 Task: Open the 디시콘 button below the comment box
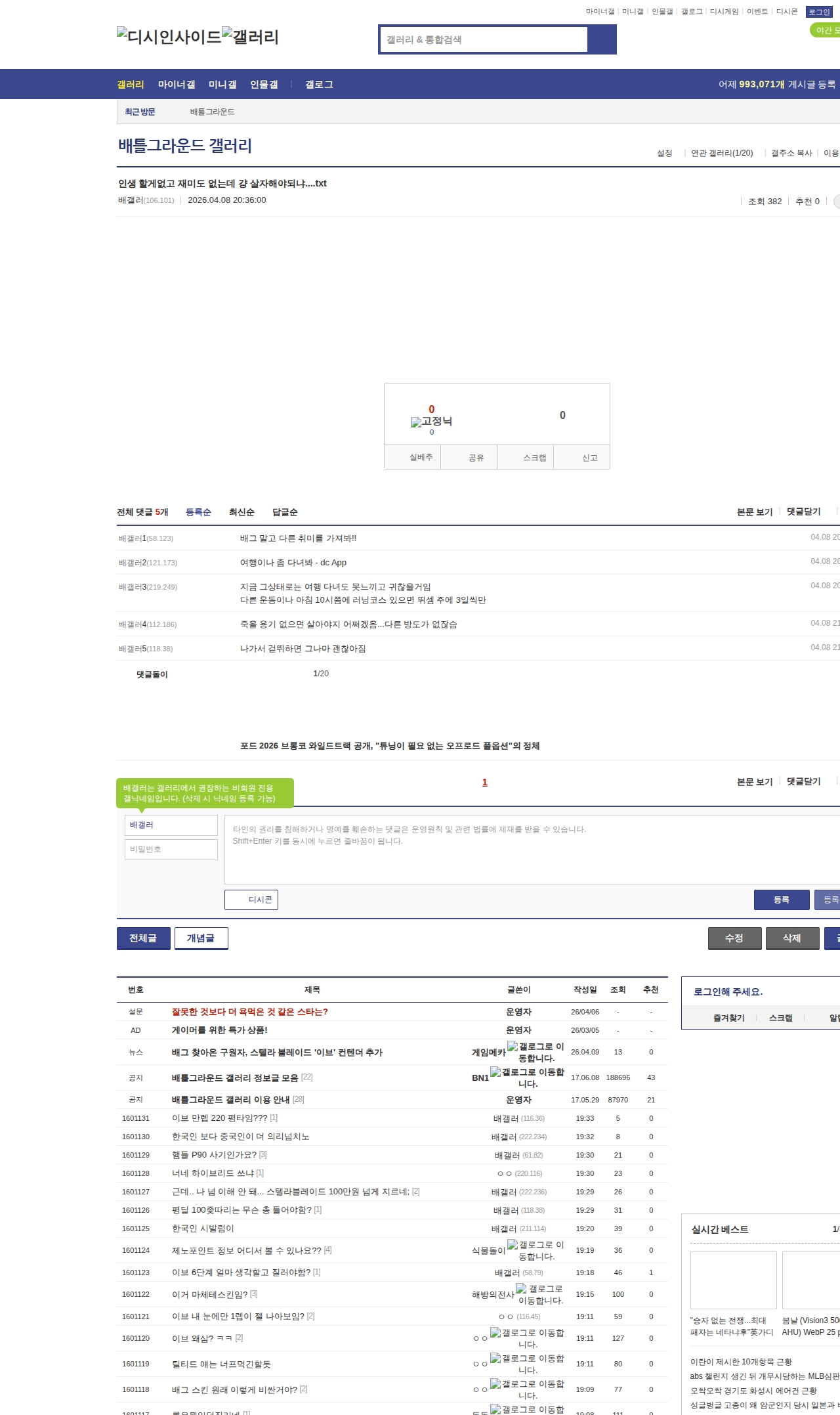pyautogui.click(x=251, y=900)
